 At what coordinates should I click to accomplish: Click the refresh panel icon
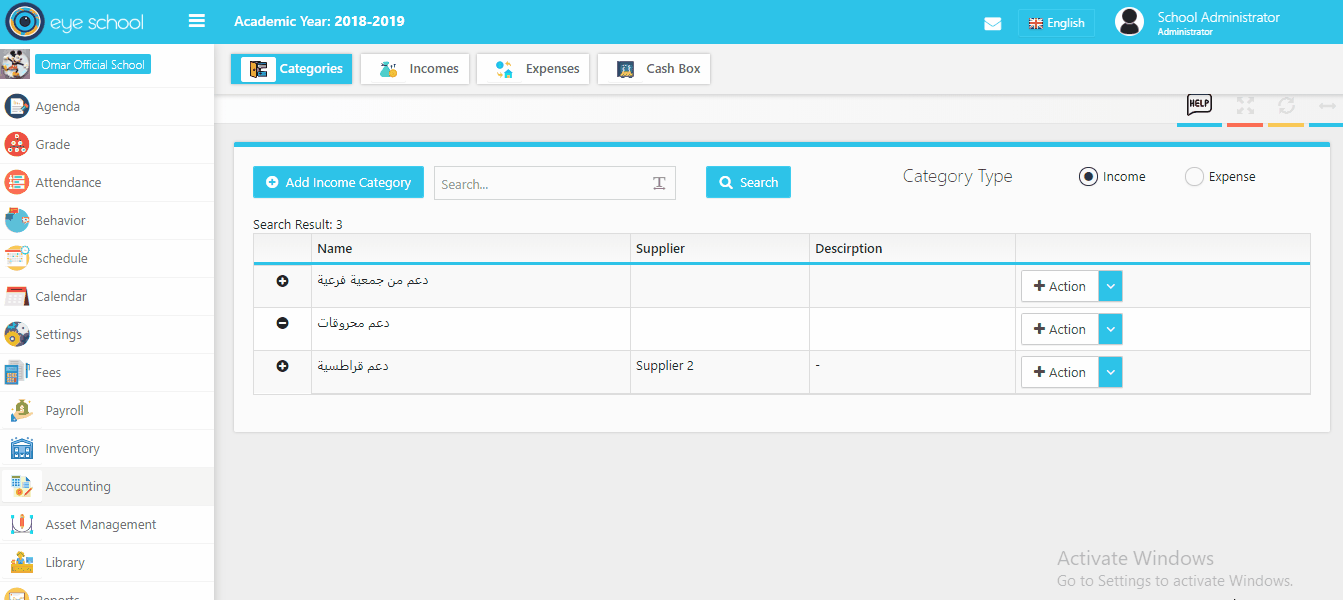click(1286, 105)
